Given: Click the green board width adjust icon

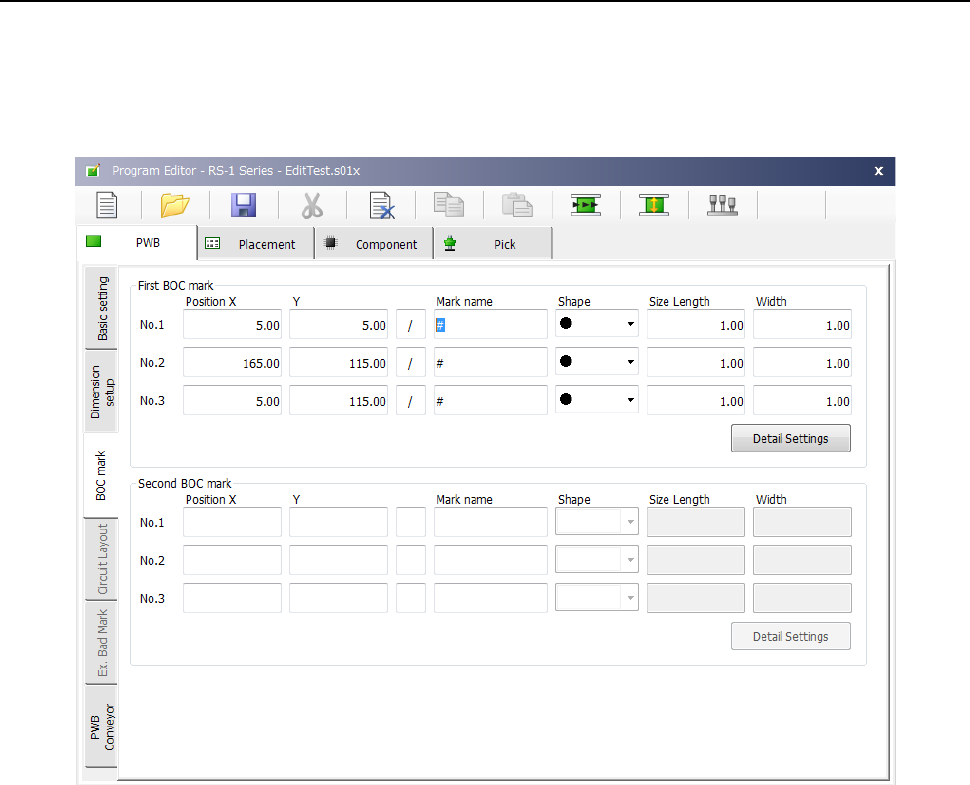Looking at the screenshot, I should pyautogui.click(x=654, y=205).
